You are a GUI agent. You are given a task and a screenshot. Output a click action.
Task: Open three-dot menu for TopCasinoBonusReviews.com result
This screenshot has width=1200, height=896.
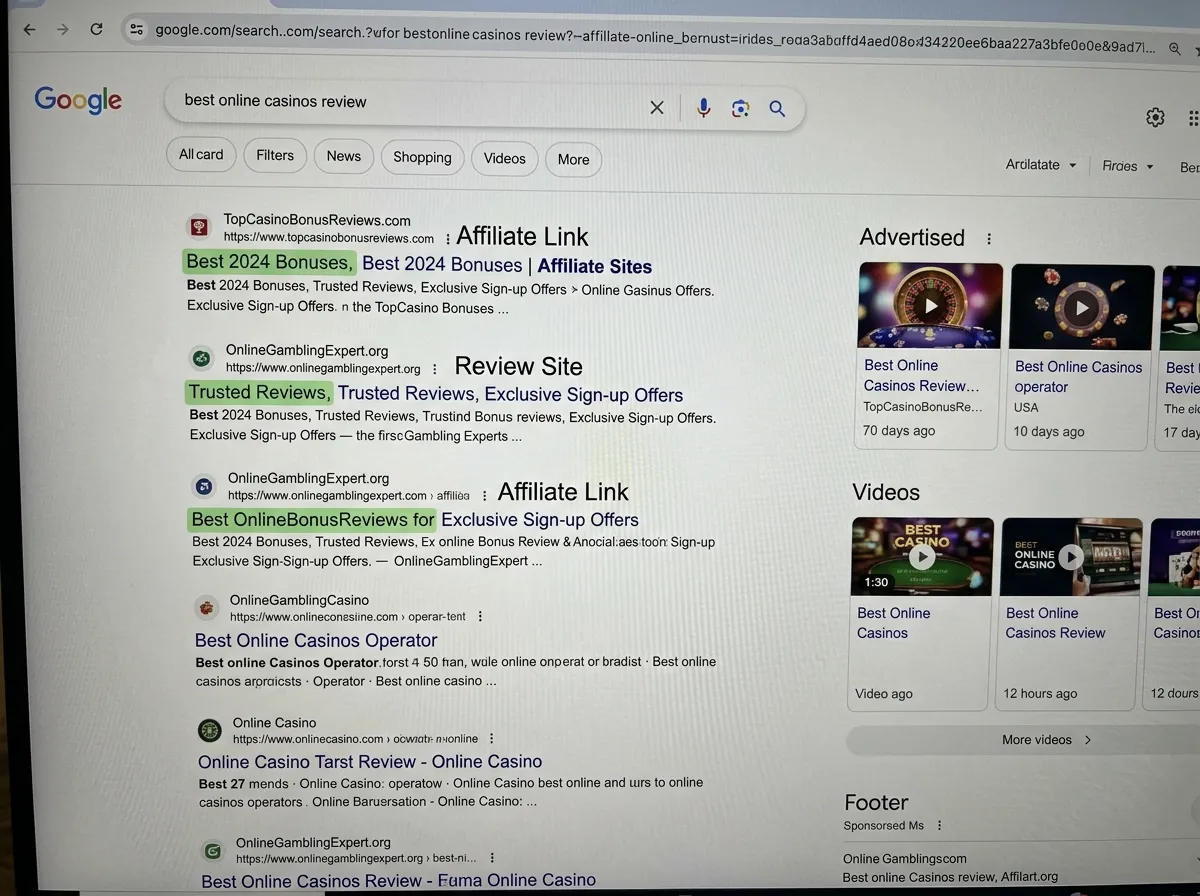click(447, 239)
